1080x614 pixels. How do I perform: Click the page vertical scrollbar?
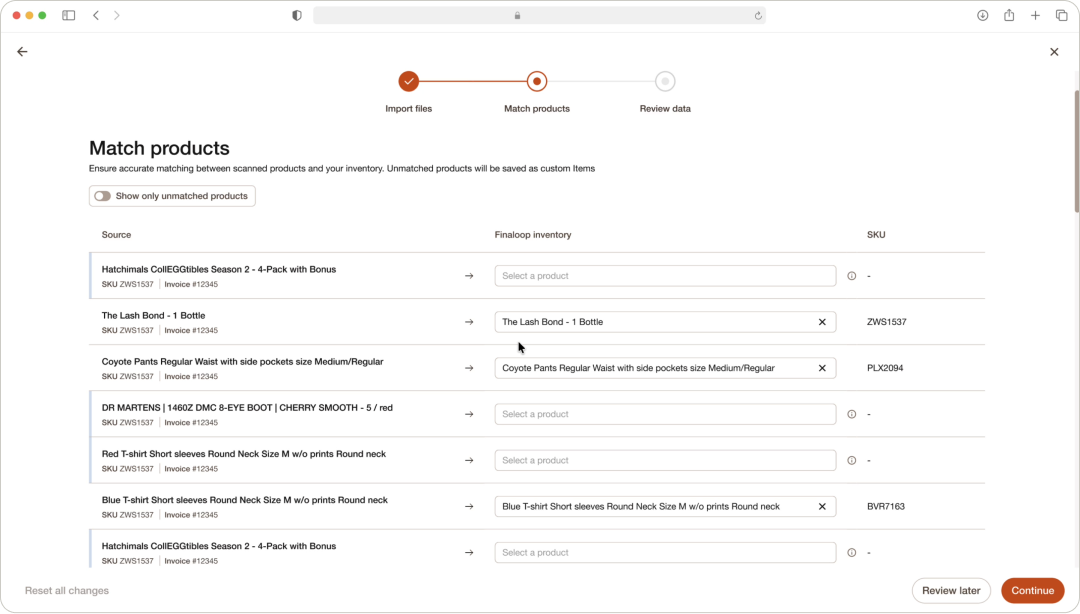[x=1077, y=152]
